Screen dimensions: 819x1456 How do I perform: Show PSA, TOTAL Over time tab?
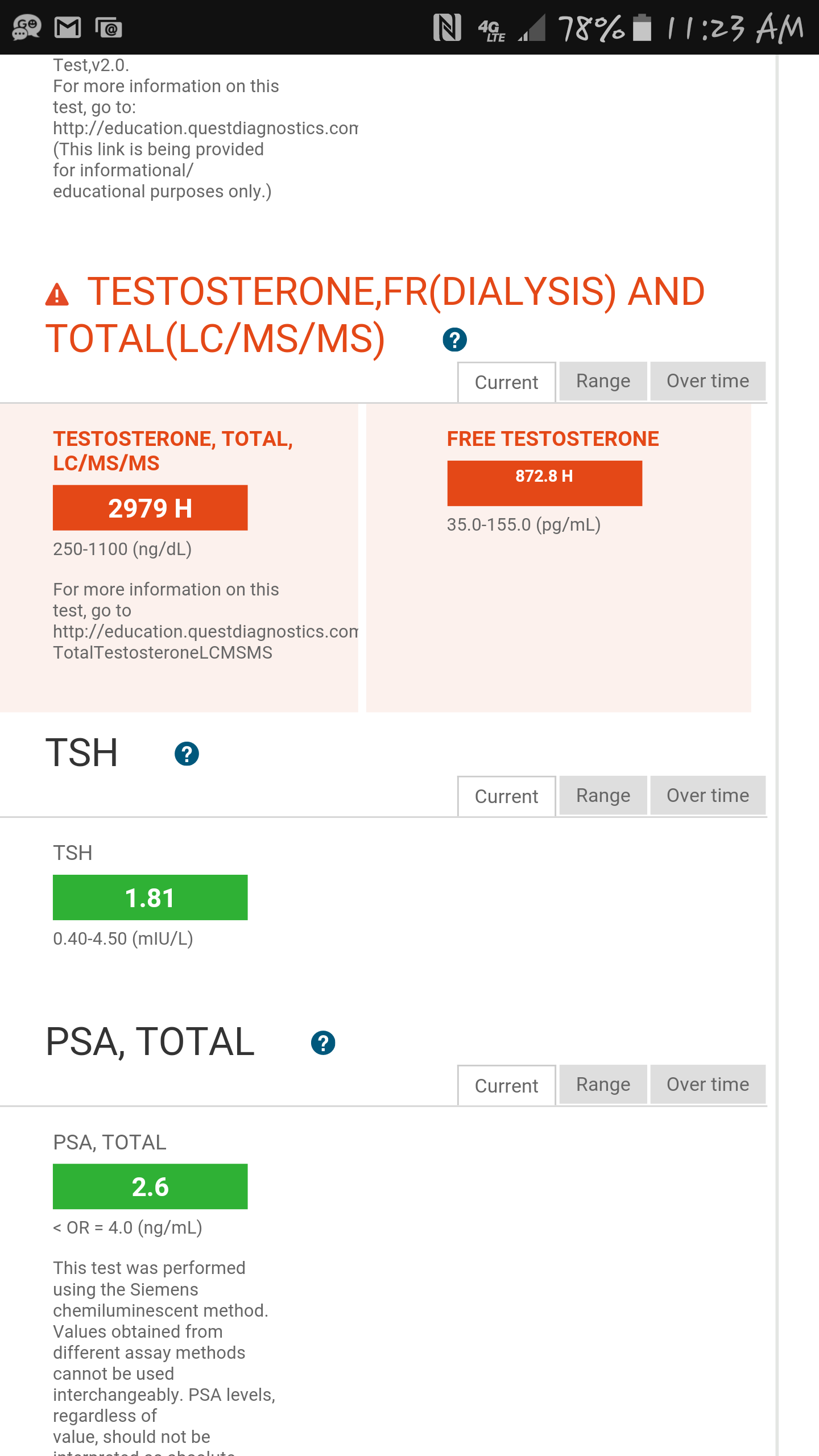point(708,1084)
